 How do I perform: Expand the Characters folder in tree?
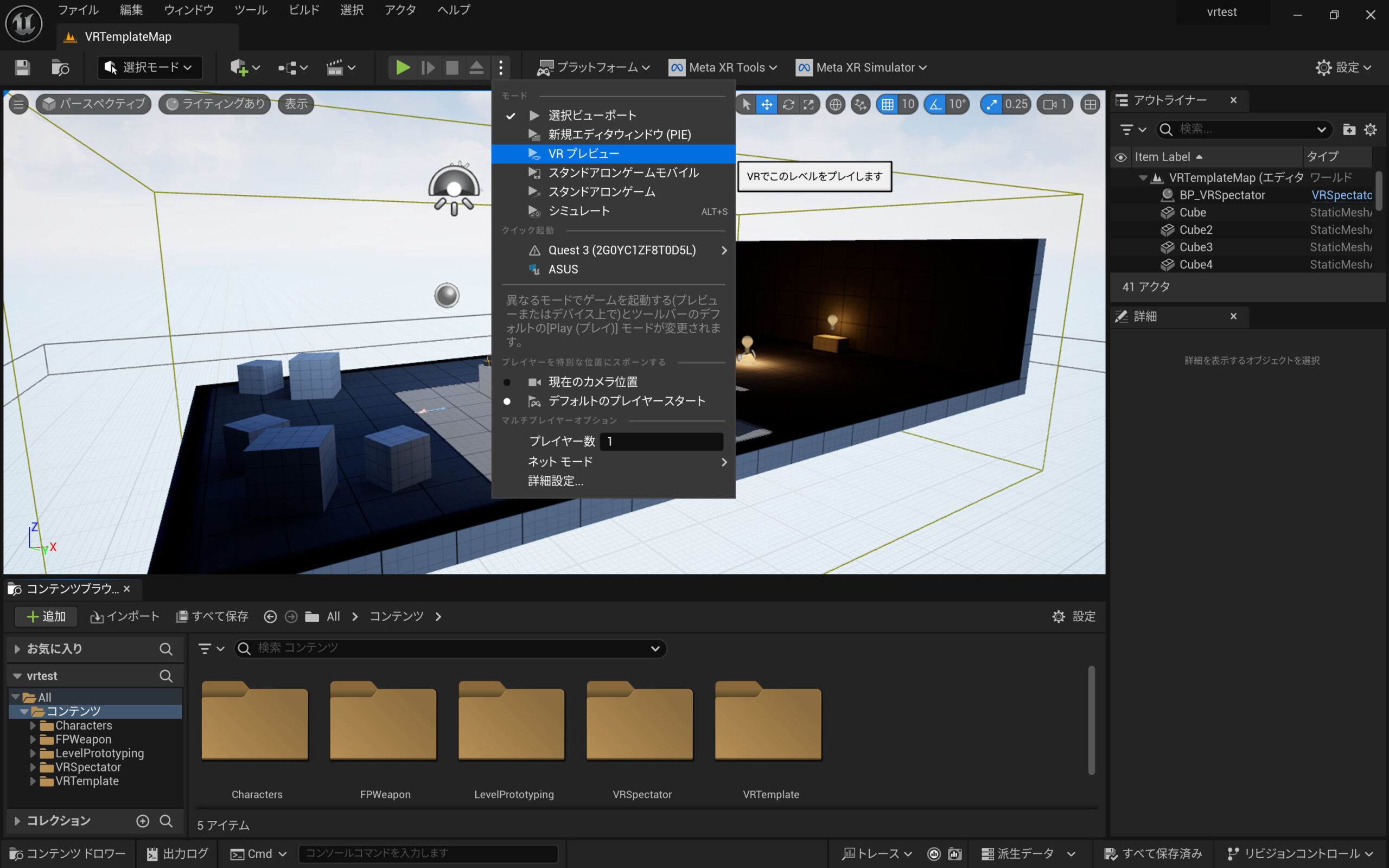[33, 726]
